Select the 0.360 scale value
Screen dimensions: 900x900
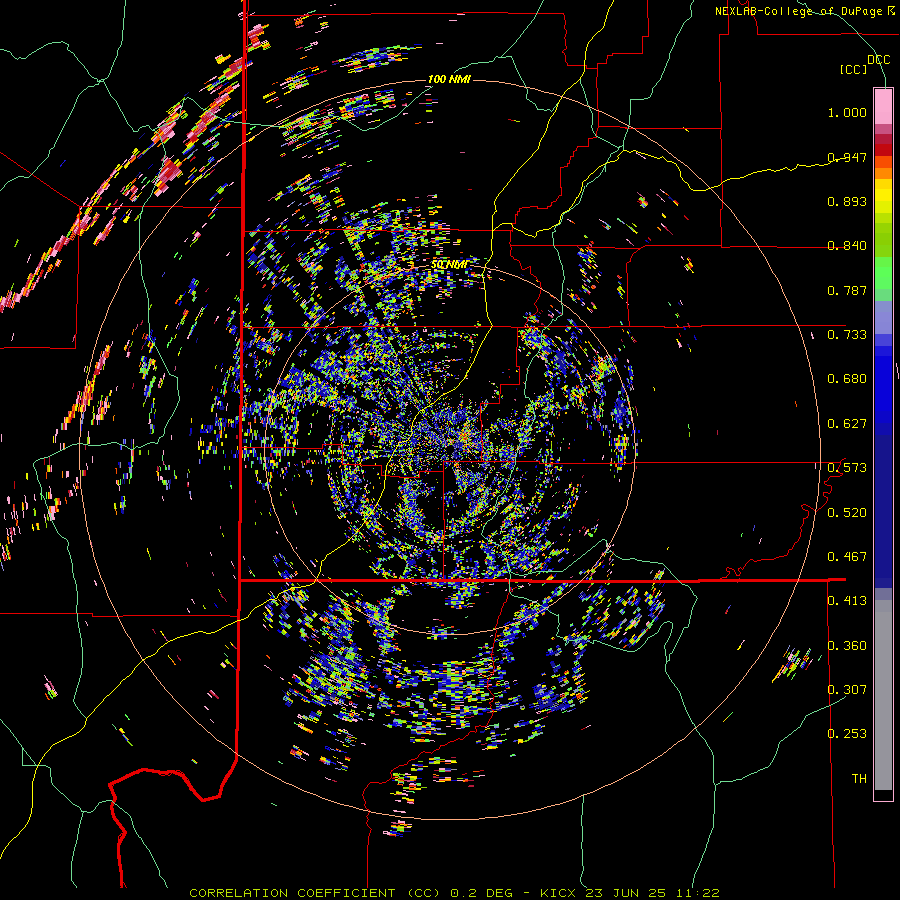[x=847, y=646]
